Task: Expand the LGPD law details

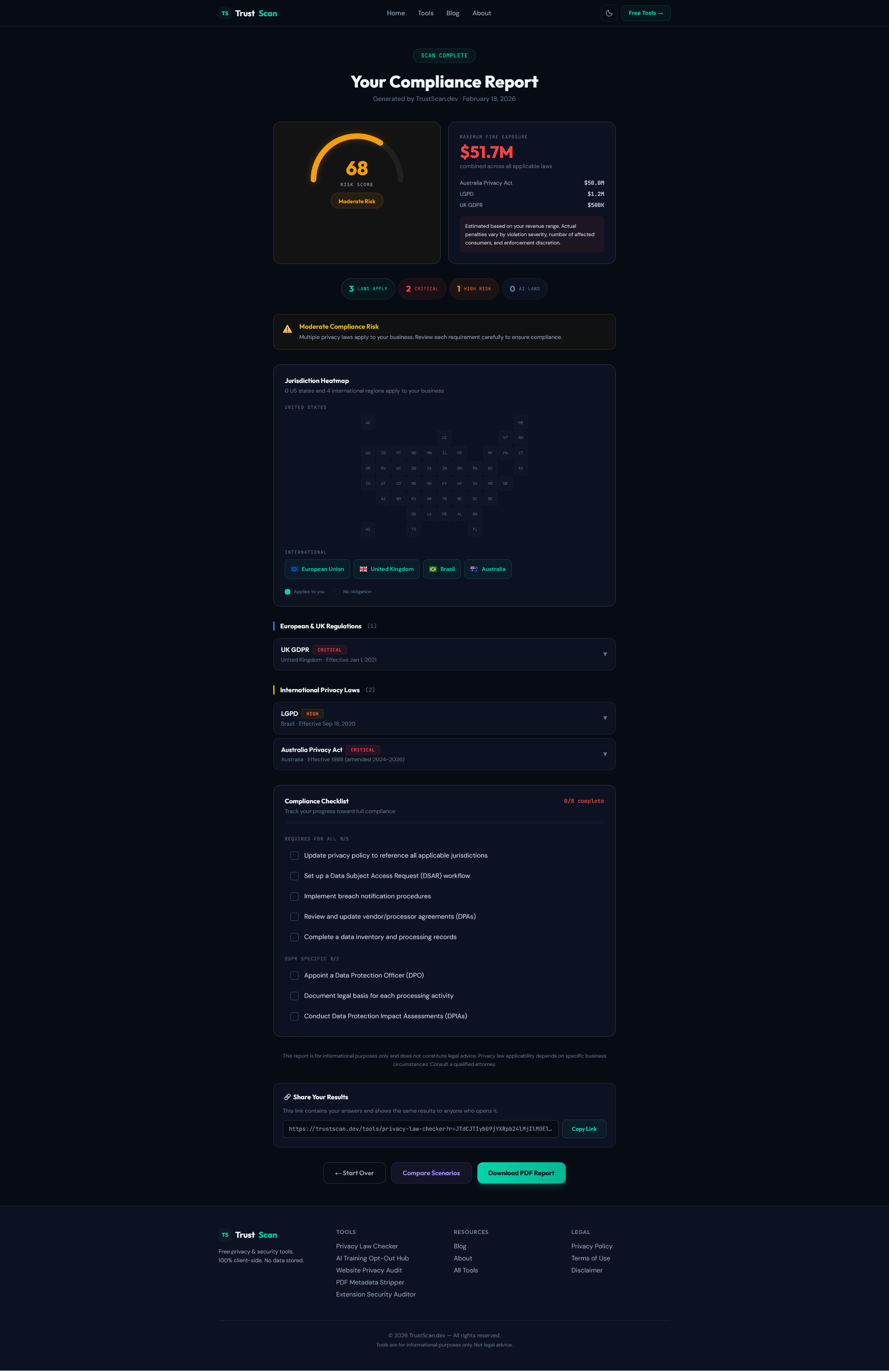Action: point(605,718)
